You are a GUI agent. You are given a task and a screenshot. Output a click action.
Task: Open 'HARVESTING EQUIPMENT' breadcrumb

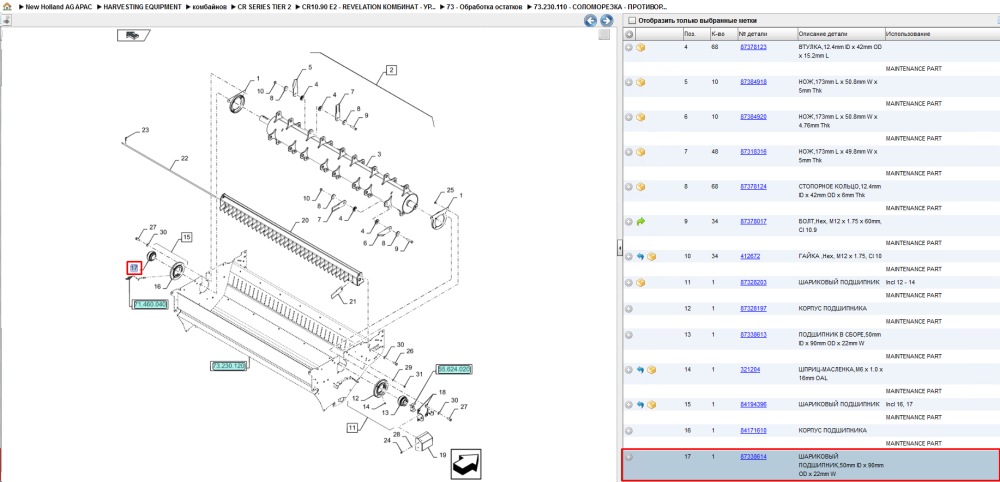point(142,6)
